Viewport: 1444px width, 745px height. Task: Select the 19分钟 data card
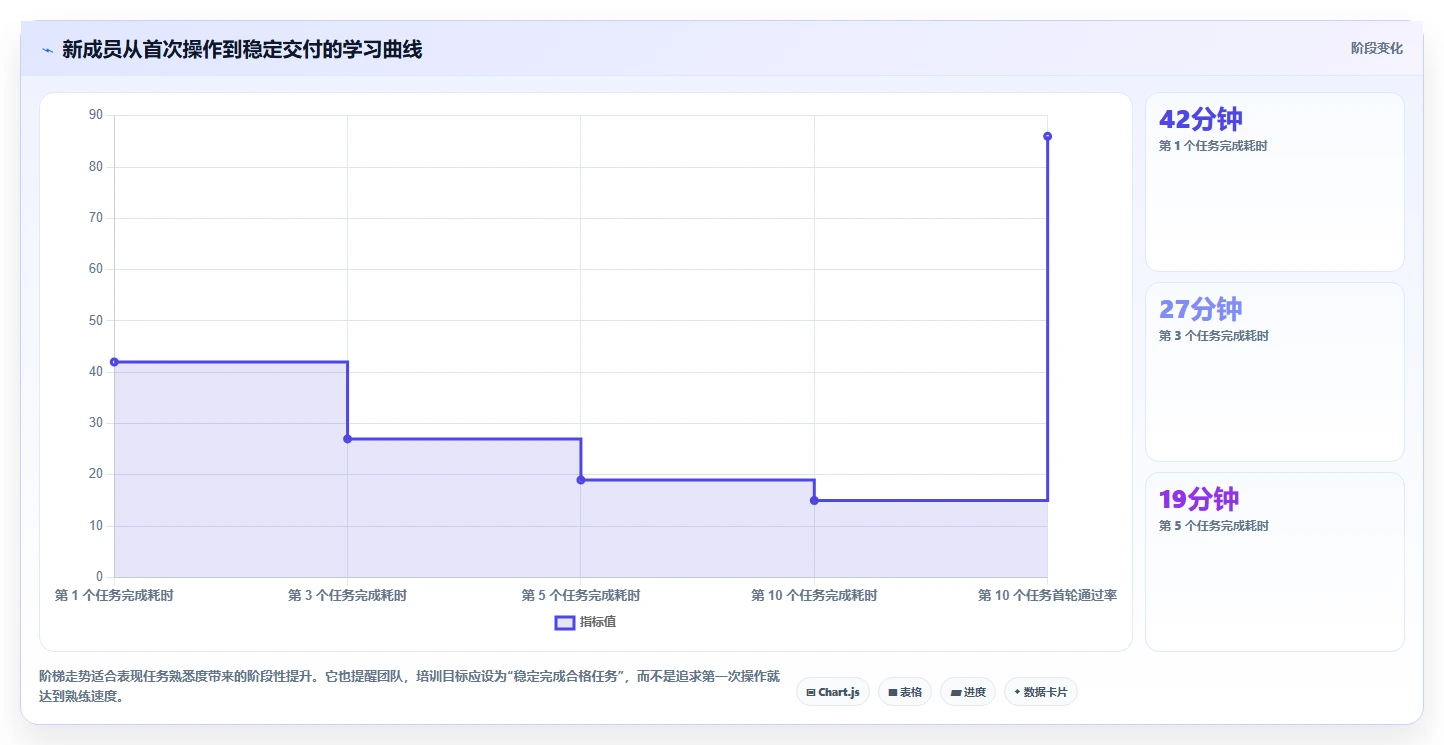point(1274,562)
